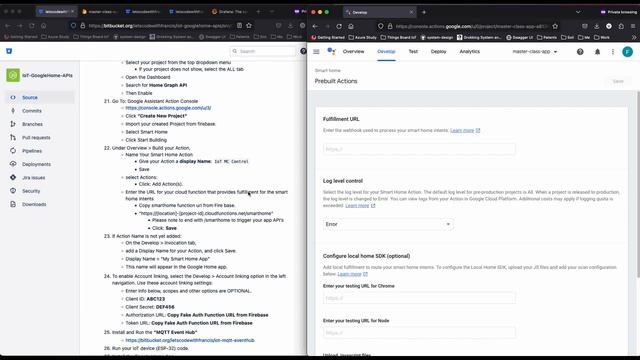Image resolution: width=640 pixels, height=360 pixels.
Task: Open downloads in Actions Console browser window
Action: (x=596, y=26)
